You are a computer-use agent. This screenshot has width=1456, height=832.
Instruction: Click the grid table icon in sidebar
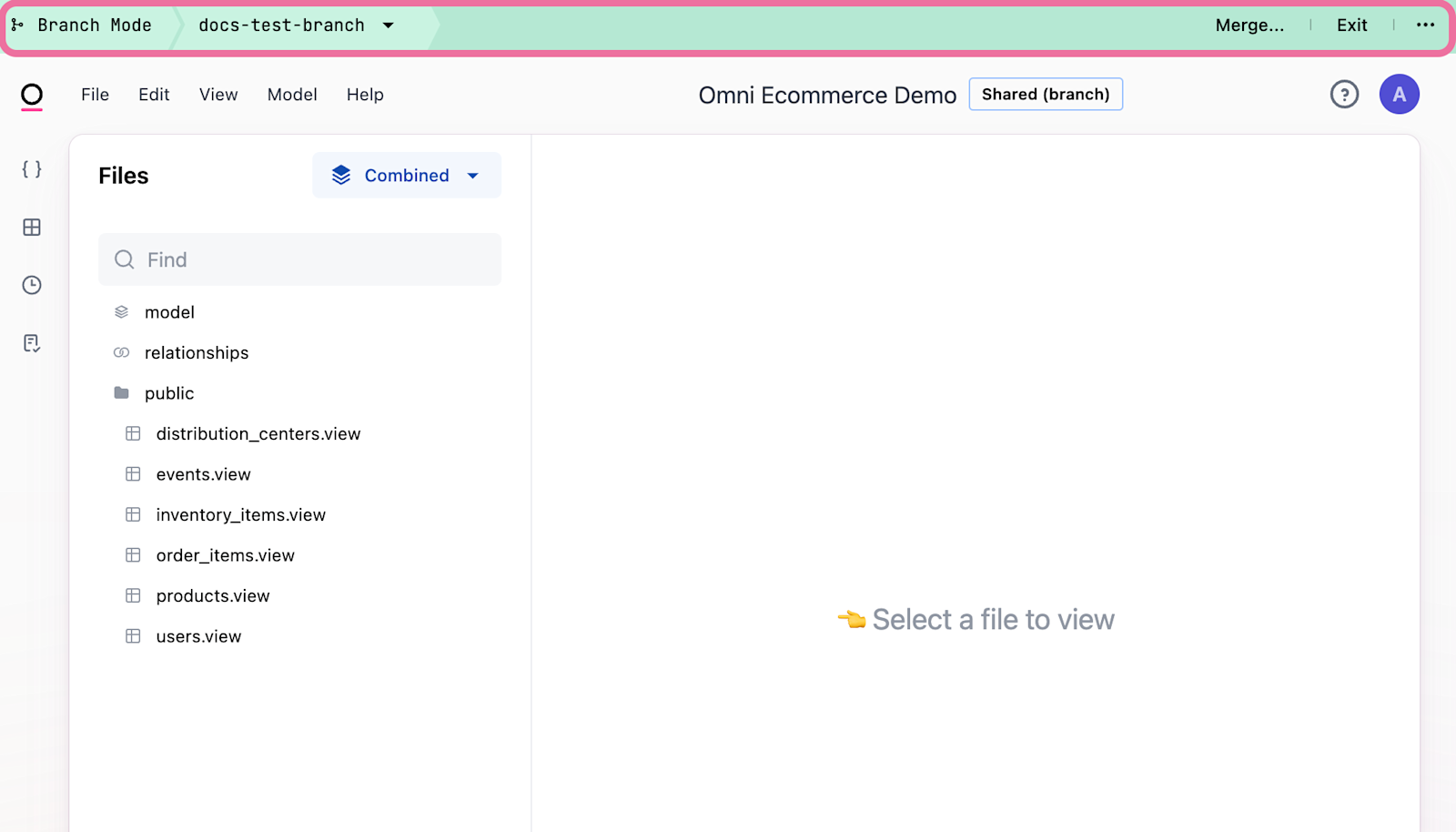tap(32, 228)
